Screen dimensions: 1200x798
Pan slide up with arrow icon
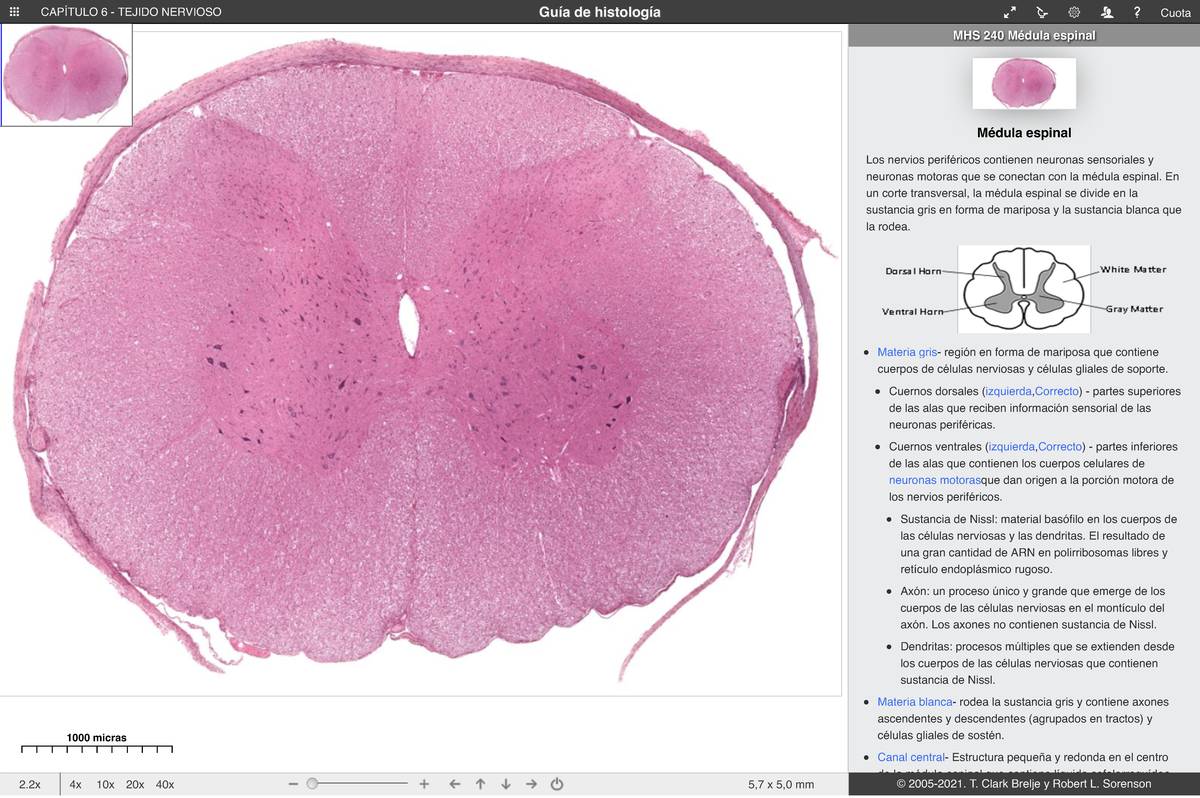tap(480, 784)
